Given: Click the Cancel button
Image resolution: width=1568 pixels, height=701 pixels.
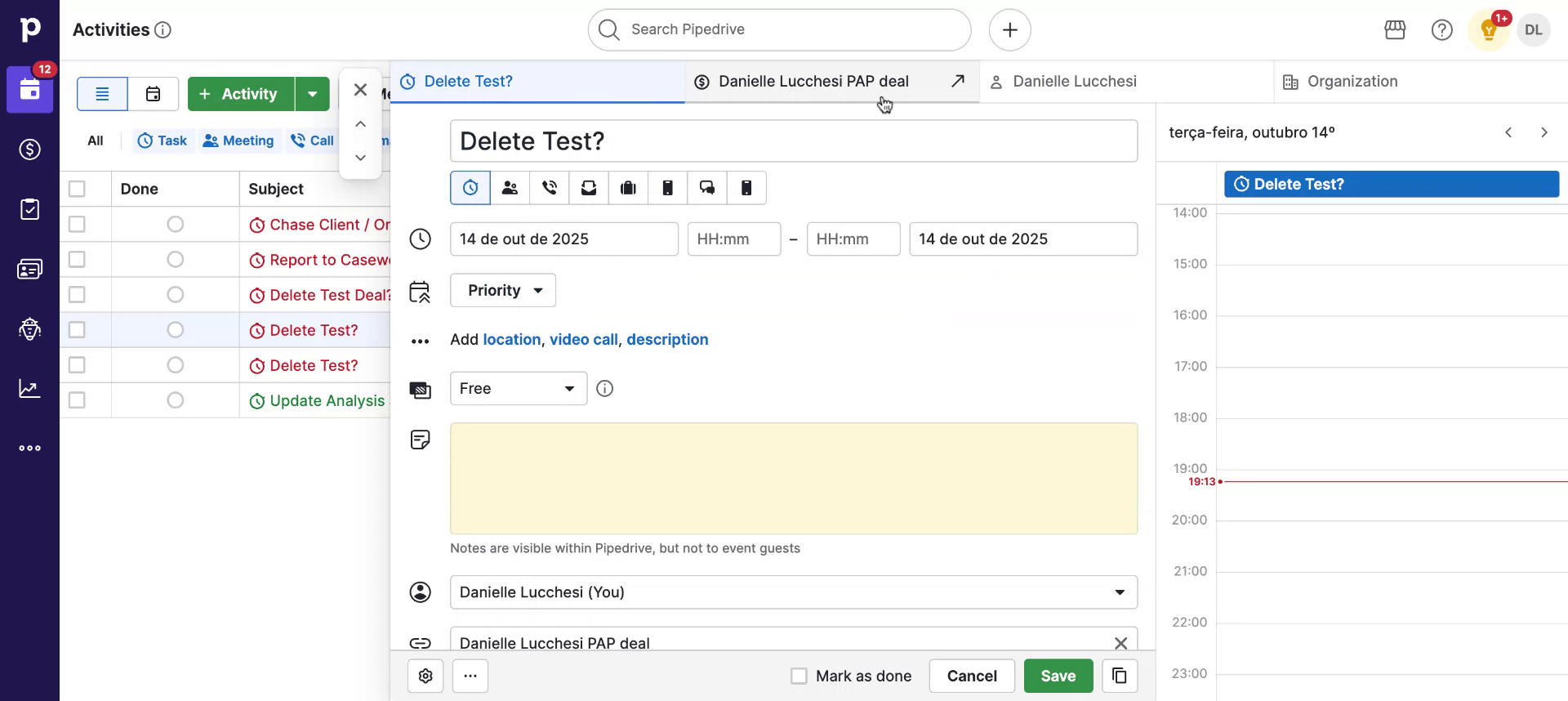Looking at the screenshot, I should [x=972, y=676].
